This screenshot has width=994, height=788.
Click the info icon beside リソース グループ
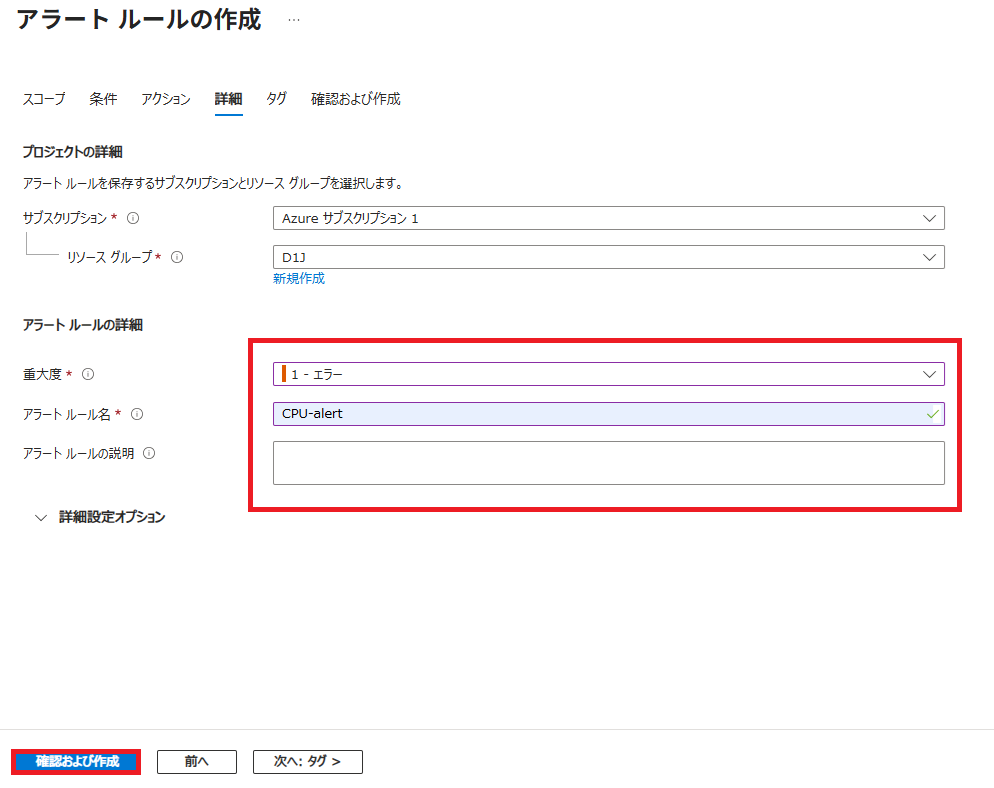177,257
